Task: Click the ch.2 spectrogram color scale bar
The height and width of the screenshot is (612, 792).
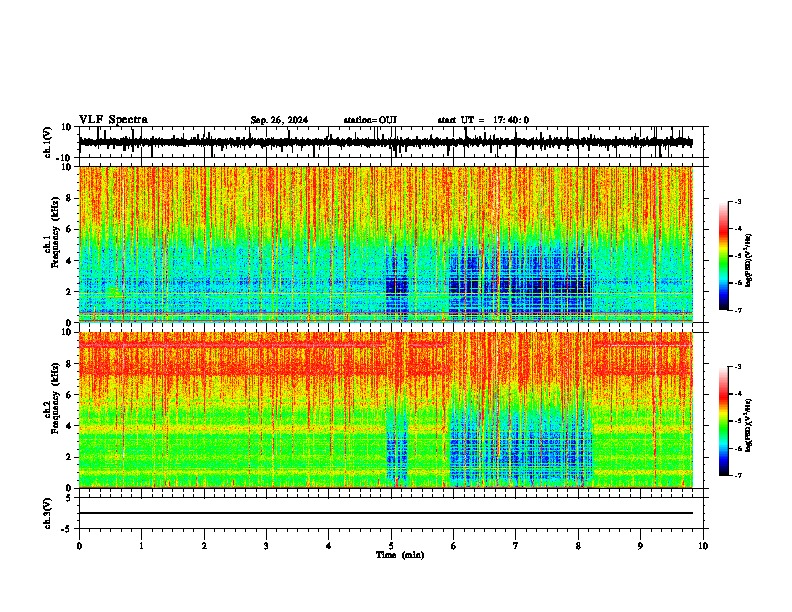Action: 724,421
